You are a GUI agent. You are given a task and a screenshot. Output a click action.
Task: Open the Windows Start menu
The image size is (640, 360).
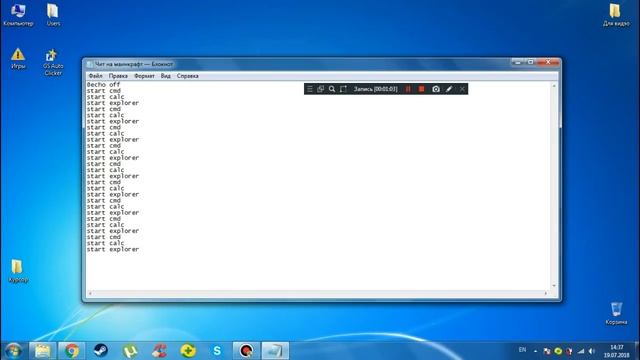(x=13, y=351)
